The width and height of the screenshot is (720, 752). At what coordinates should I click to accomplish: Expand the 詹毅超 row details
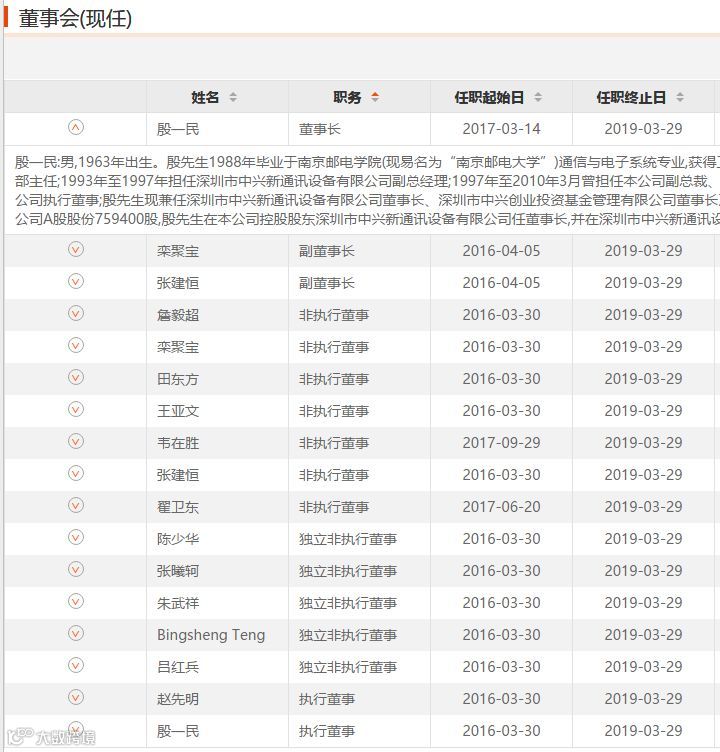(75, 314)
